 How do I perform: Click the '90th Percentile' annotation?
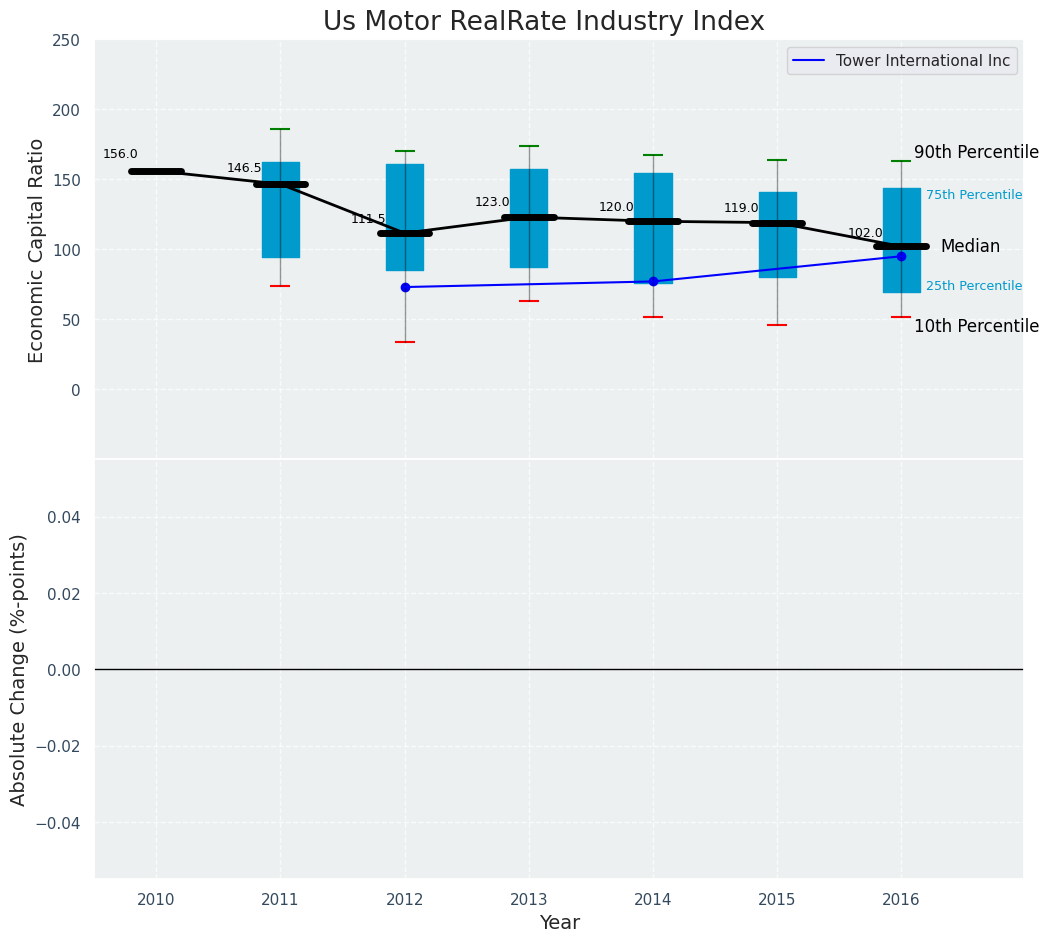pyautogui.click(x=976, y=152)
